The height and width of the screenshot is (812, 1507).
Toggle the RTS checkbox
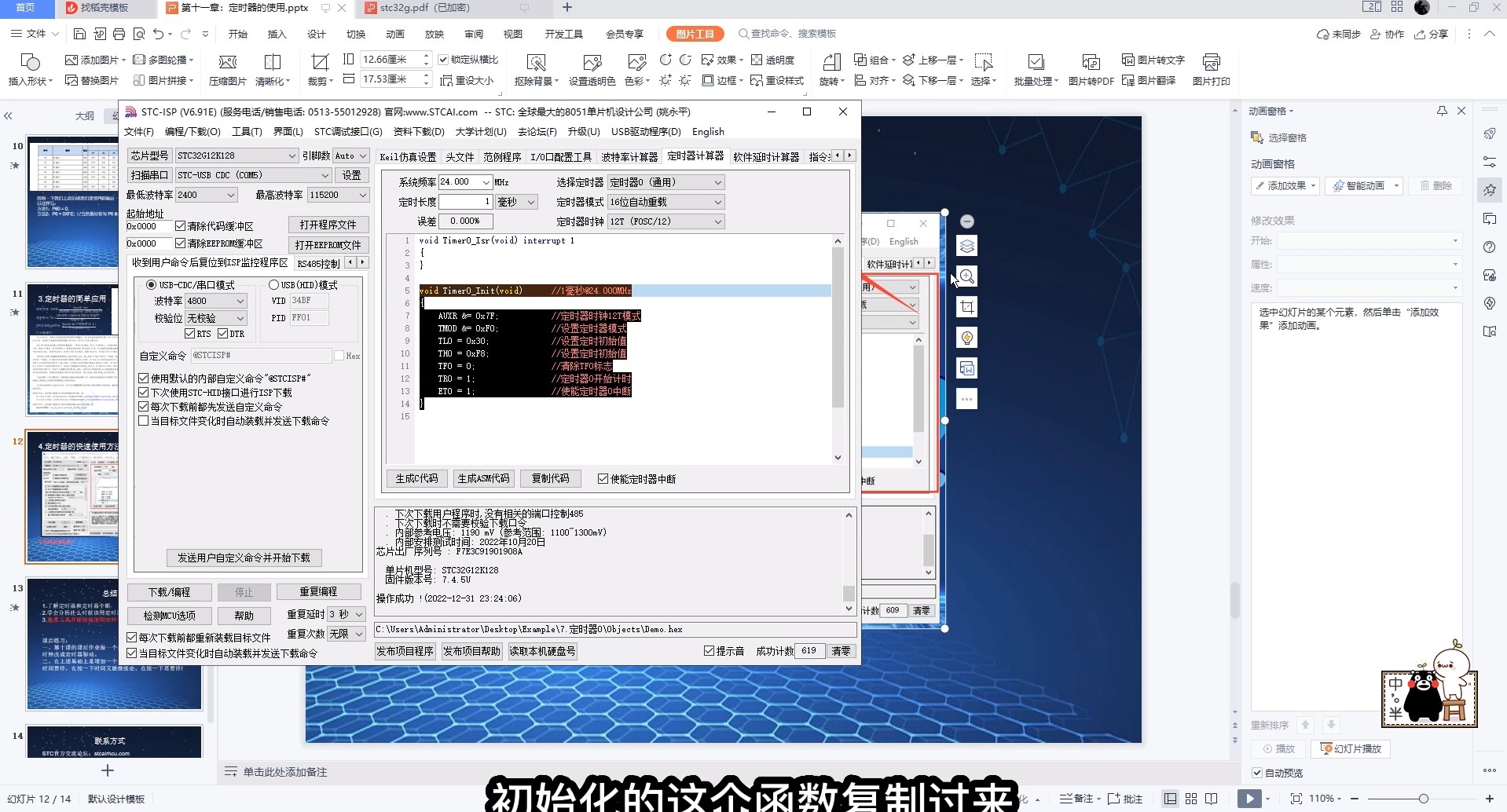[x=189, y=334]
